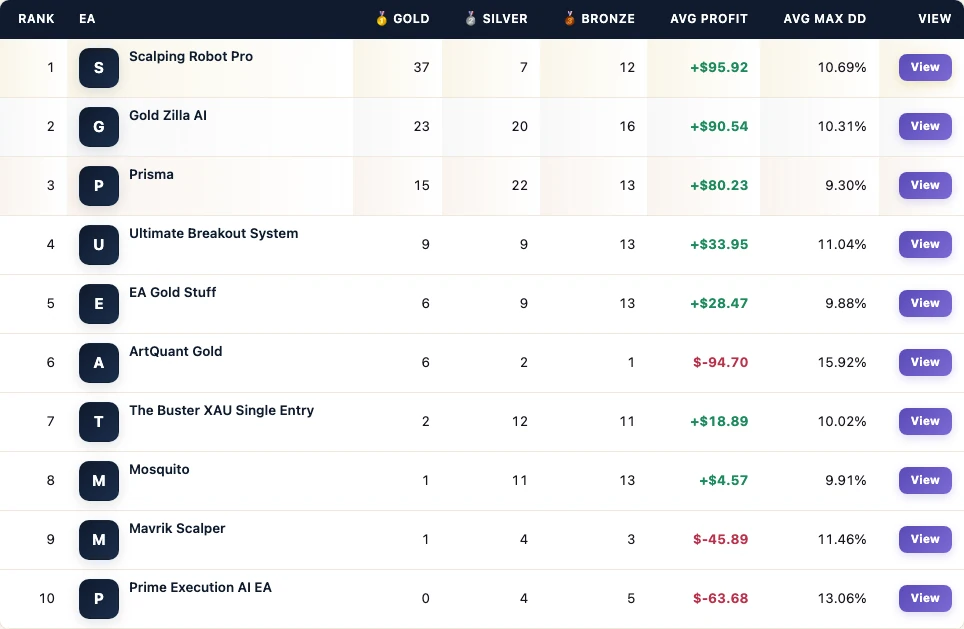Click the EA column header
The height and width of the screenshot is (629, 964).
pyautogui.click(x=87, y=19)
